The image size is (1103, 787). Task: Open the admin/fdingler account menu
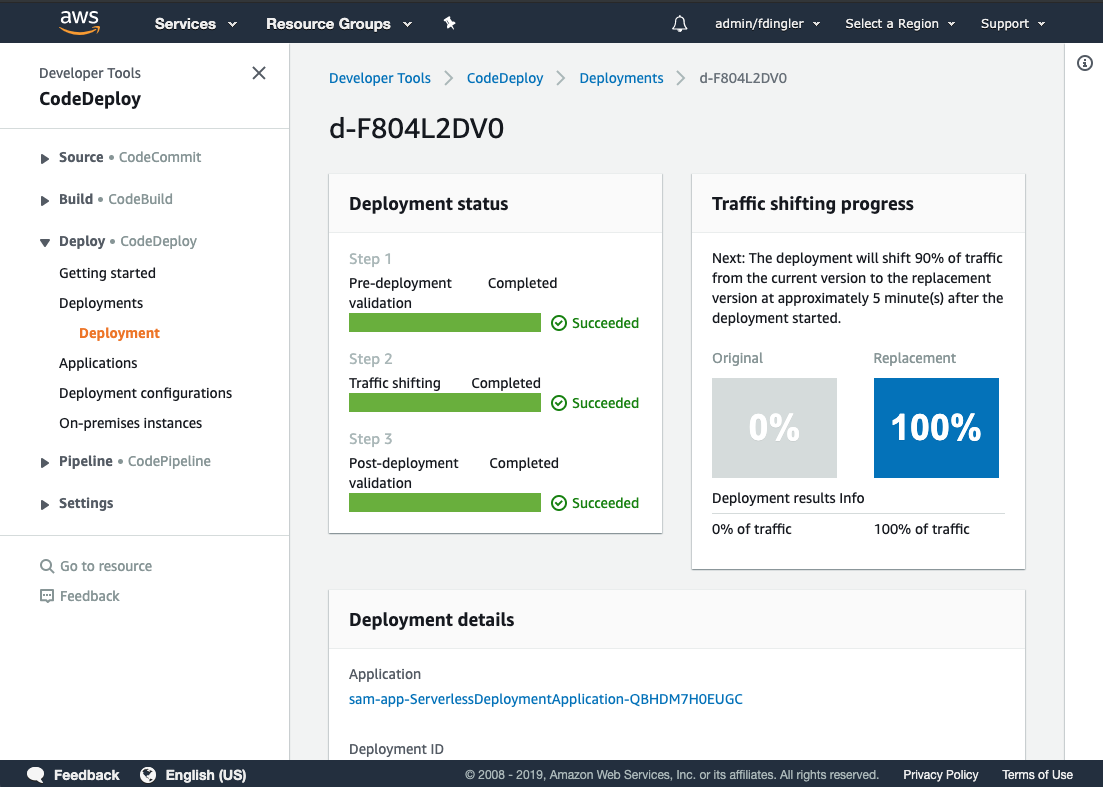767,24
